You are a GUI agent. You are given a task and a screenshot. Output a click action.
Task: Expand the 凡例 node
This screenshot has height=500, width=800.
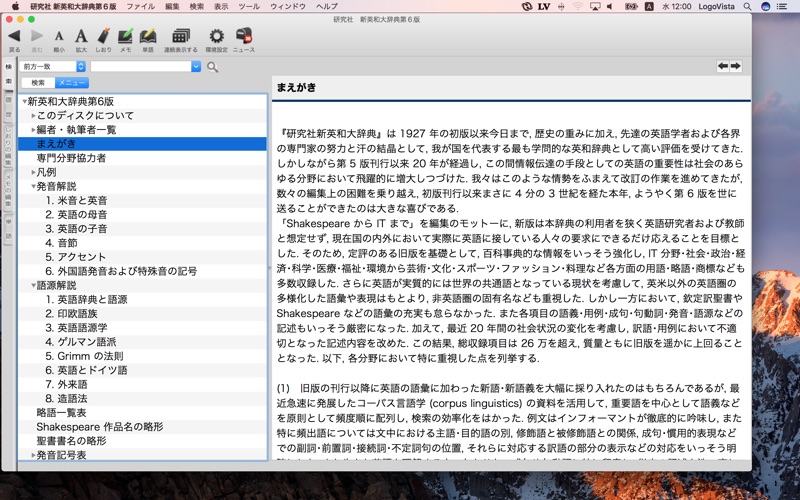pyautogui.click(x=33, y=172)
